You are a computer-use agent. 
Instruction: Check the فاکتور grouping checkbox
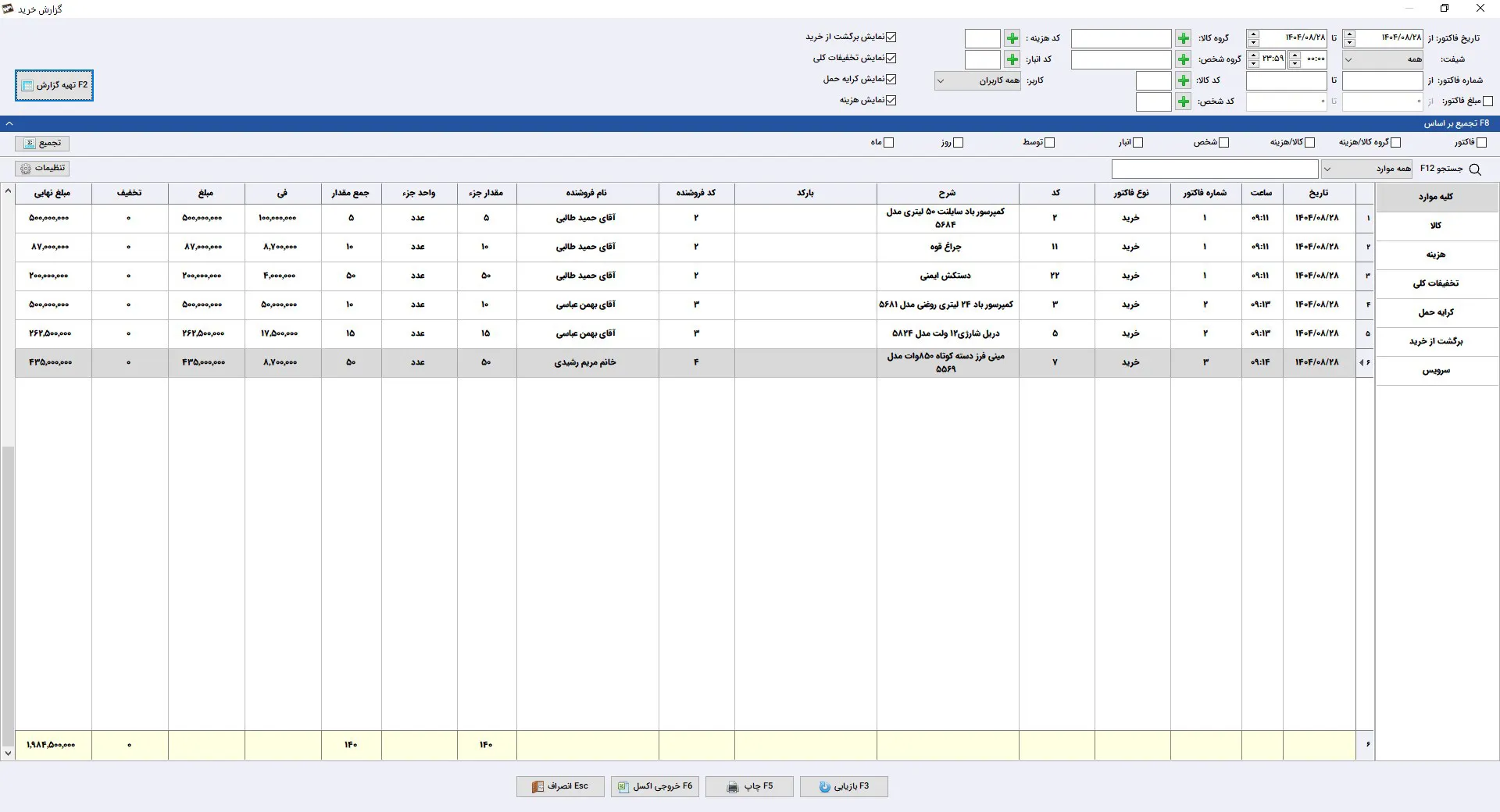1482,142
